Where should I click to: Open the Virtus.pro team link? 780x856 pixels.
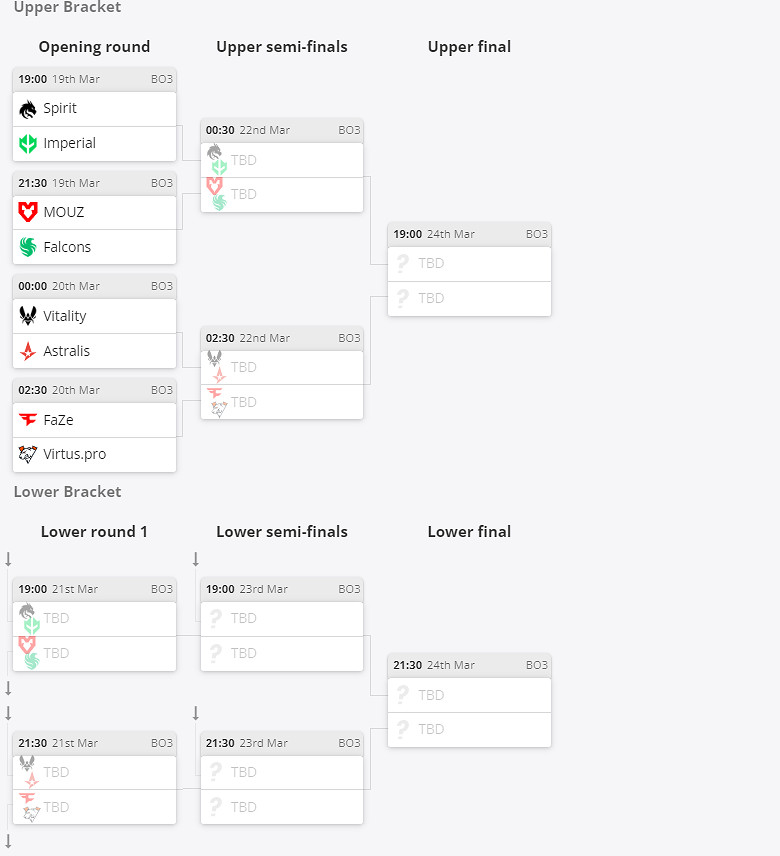point(74,454)
